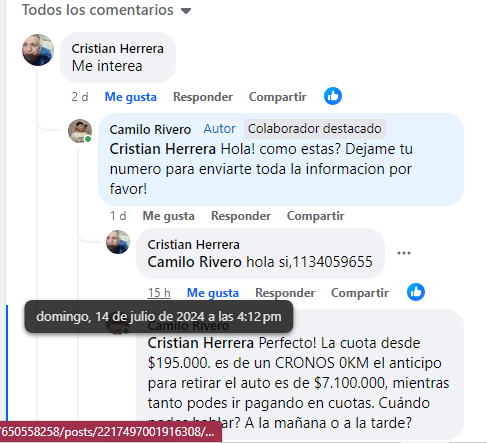The height and width of the screenshot is (443, 487).
Task: Open Cristian Herrera's avatar on the nested reply
Action: [x=118, y=242]
